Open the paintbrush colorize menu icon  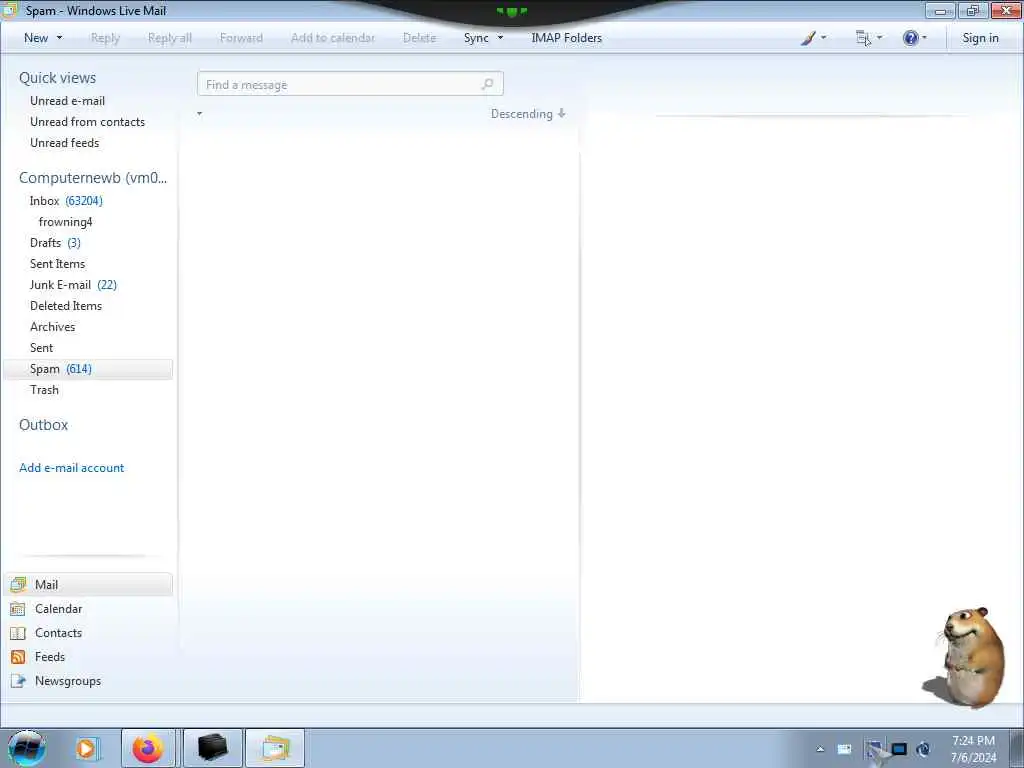(x=808, y=38)
